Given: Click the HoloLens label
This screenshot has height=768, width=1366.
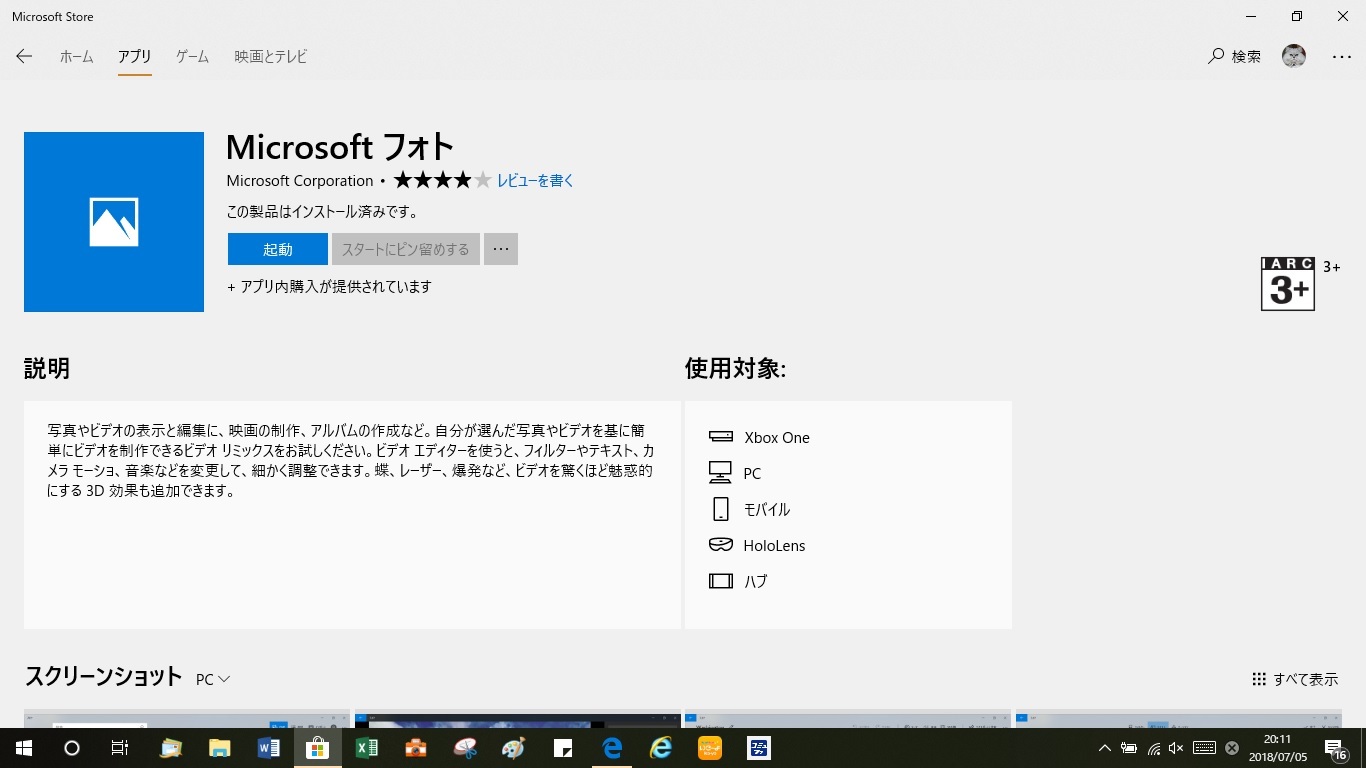Looking at the screenshot, I should (774, 546).
